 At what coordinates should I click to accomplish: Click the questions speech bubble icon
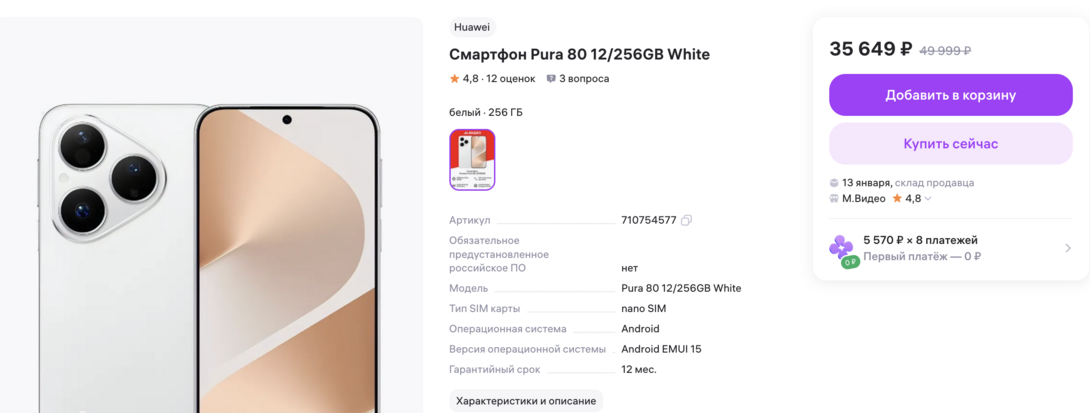tap(551, 79)
